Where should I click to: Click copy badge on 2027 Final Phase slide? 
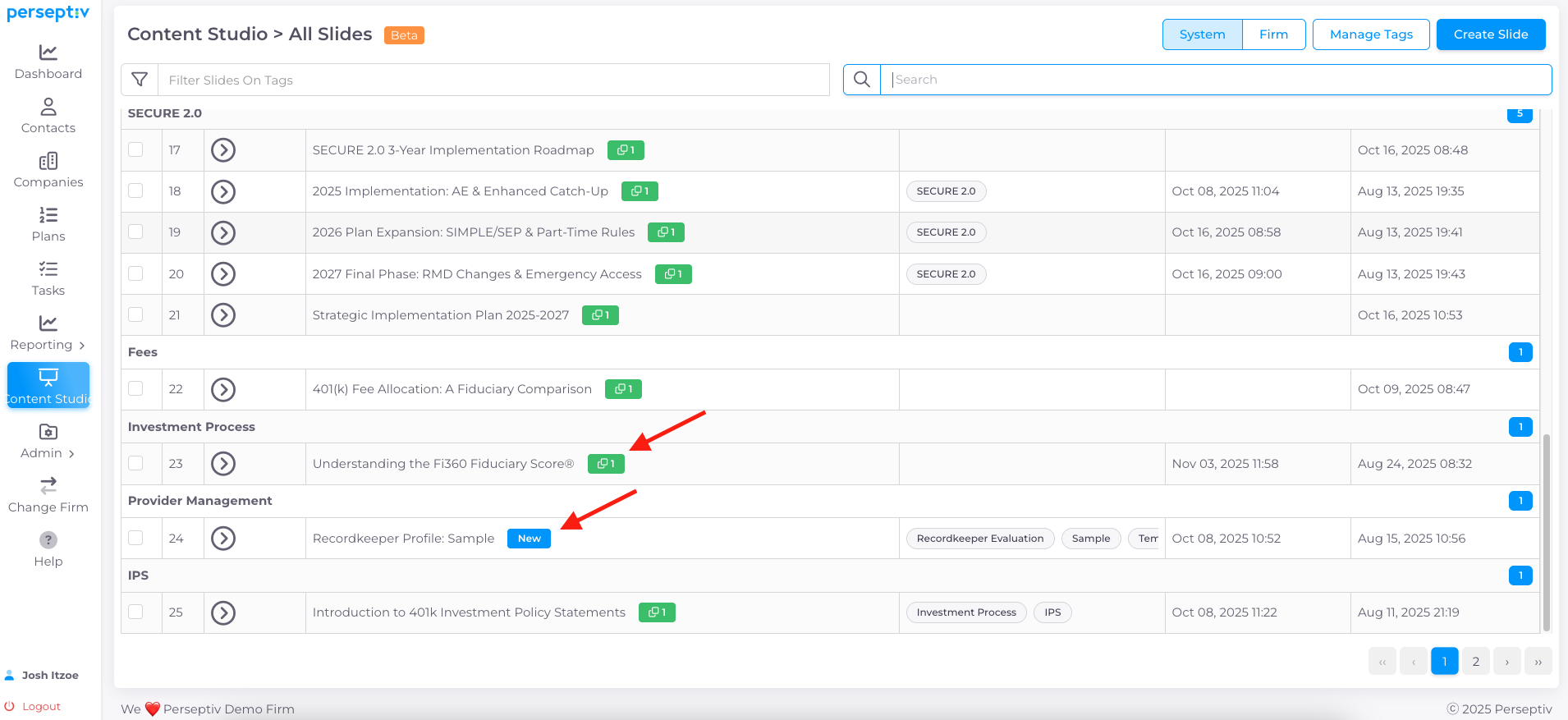[x=673, y=274]
